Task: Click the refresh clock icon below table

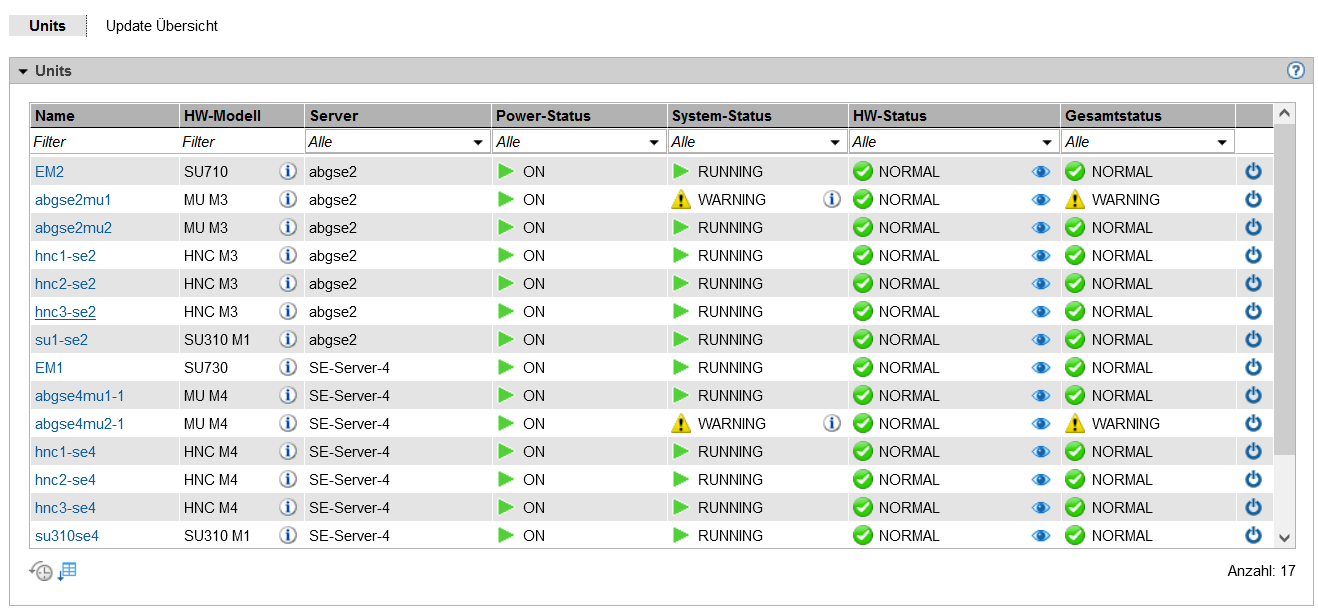Action: [41, 572]
